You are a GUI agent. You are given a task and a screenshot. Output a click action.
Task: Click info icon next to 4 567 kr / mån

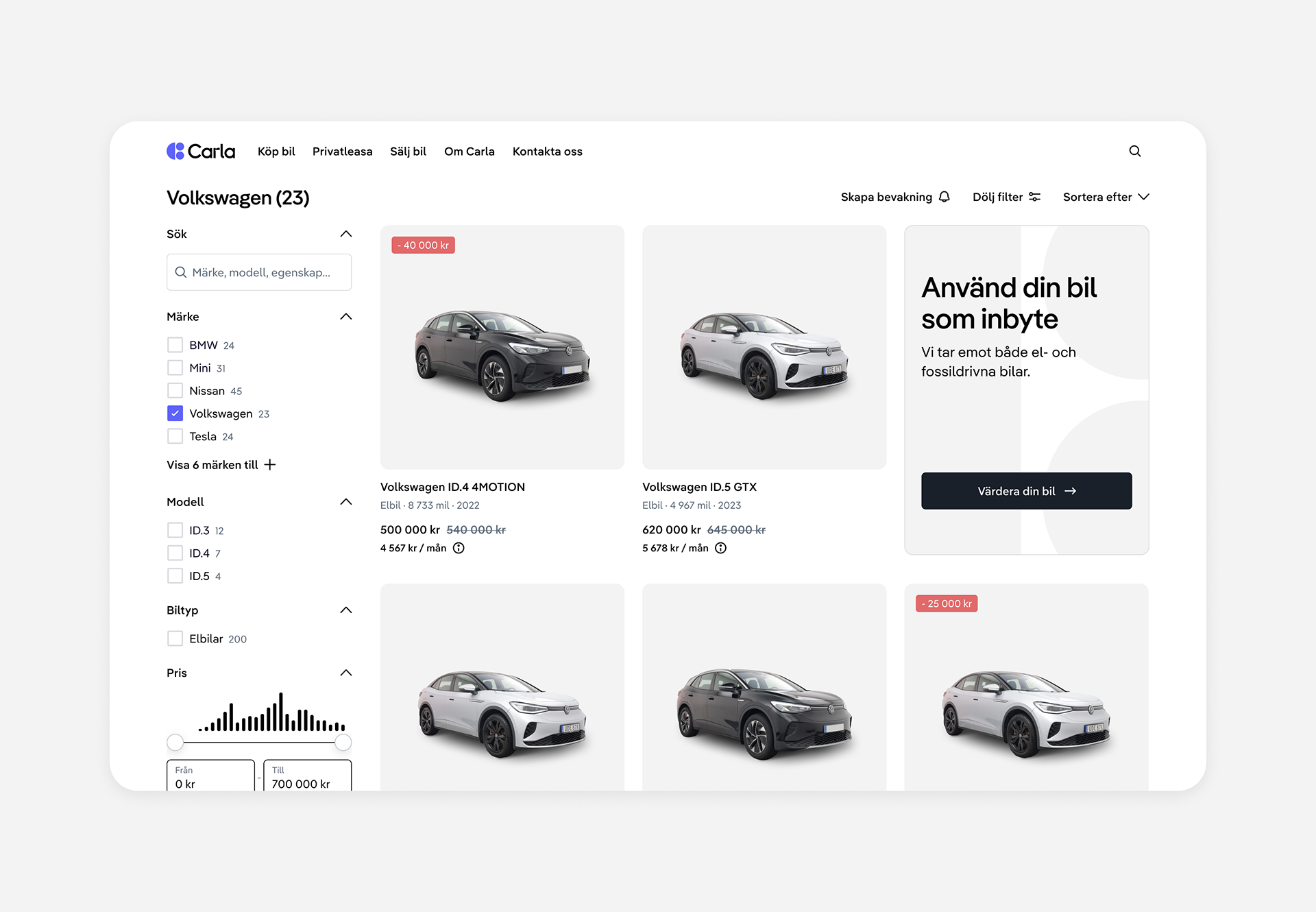[x=459, y=548]
